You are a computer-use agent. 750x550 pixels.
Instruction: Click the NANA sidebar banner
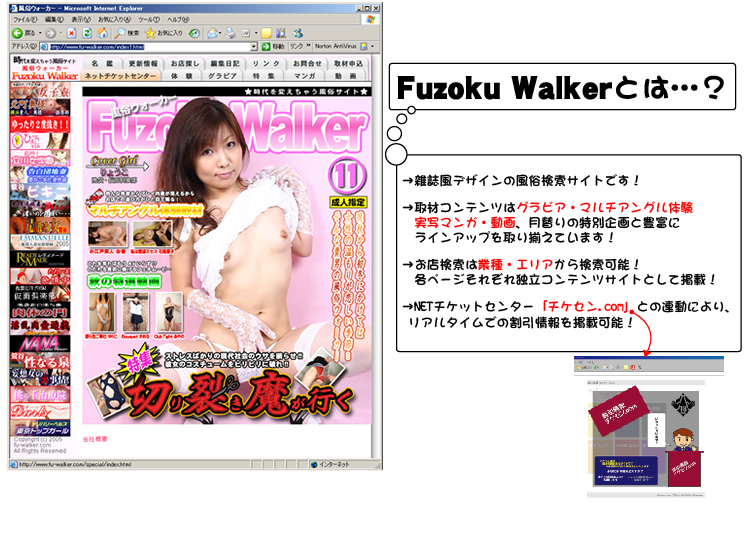click(x=40, y=344)
